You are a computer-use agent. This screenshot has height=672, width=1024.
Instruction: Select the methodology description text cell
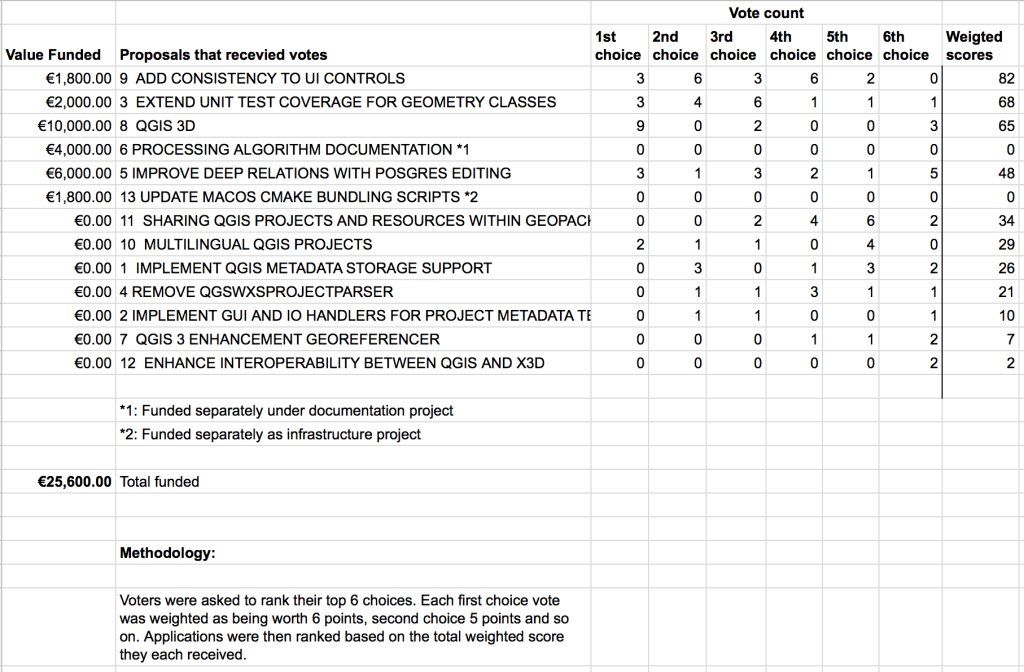(x=342, y=627)
